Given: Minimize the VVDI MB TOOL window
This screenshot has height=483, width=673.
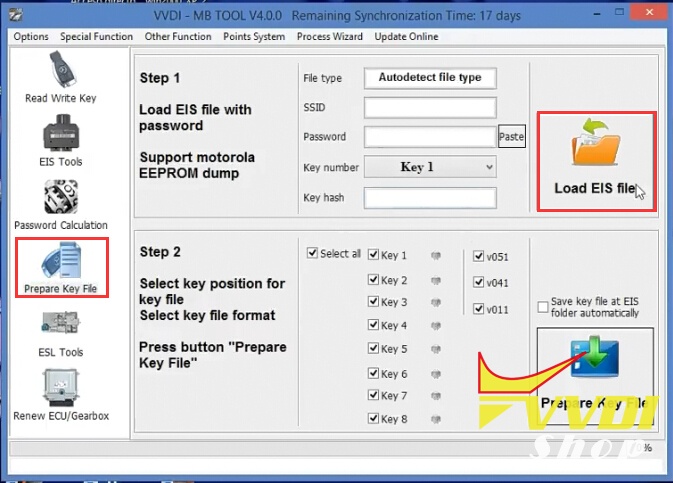Looking at the screenshot, I should coord(597,14).
